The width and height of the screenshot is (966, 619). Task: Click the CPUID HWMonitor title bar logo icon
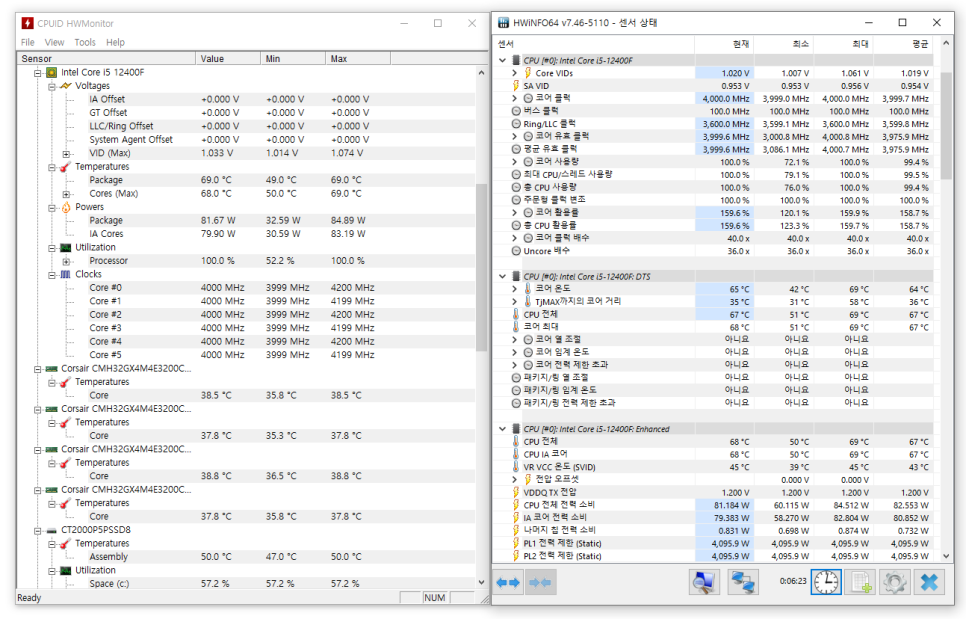(27, 23)
